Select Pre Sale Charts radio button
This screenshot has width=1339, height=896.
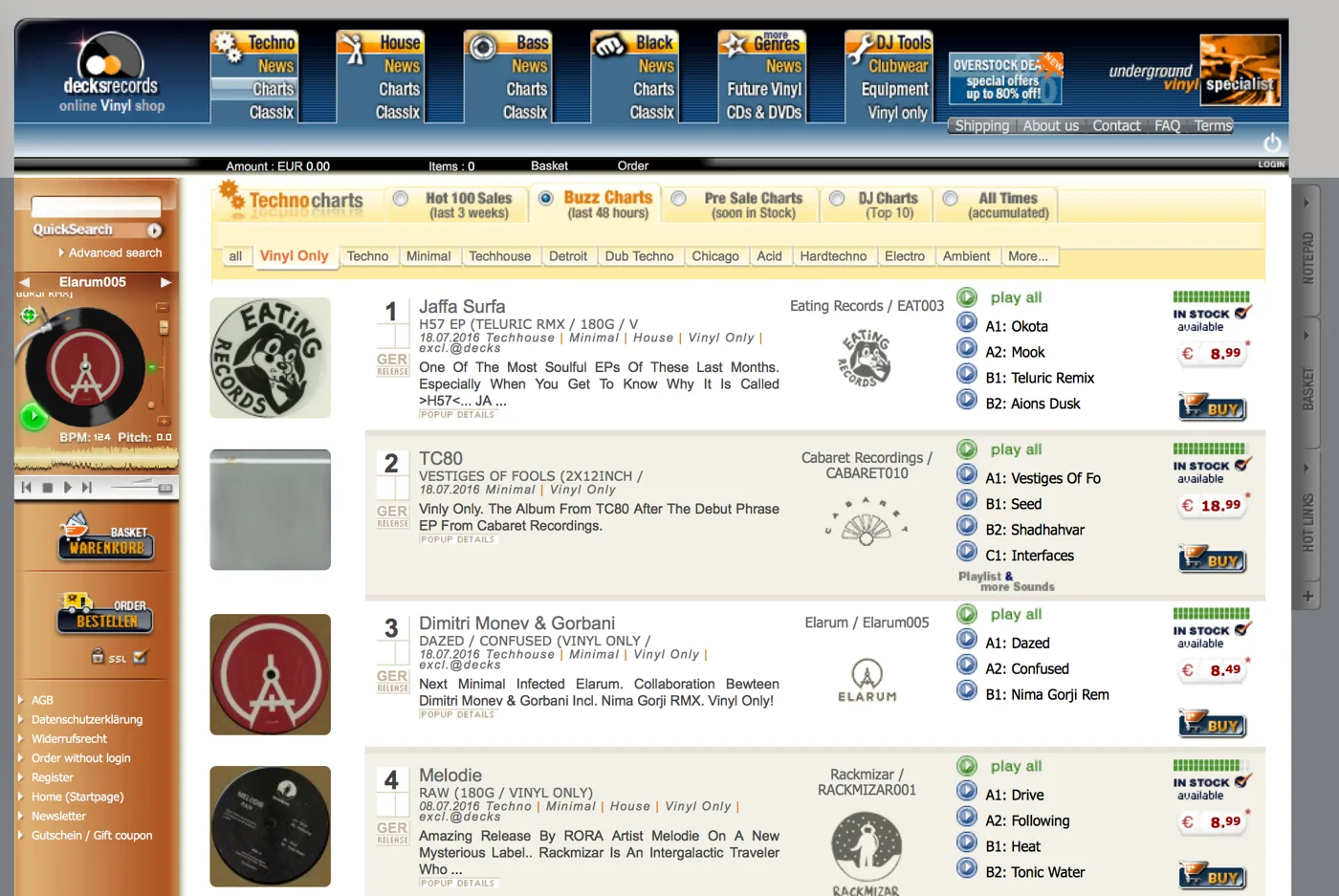679,199
